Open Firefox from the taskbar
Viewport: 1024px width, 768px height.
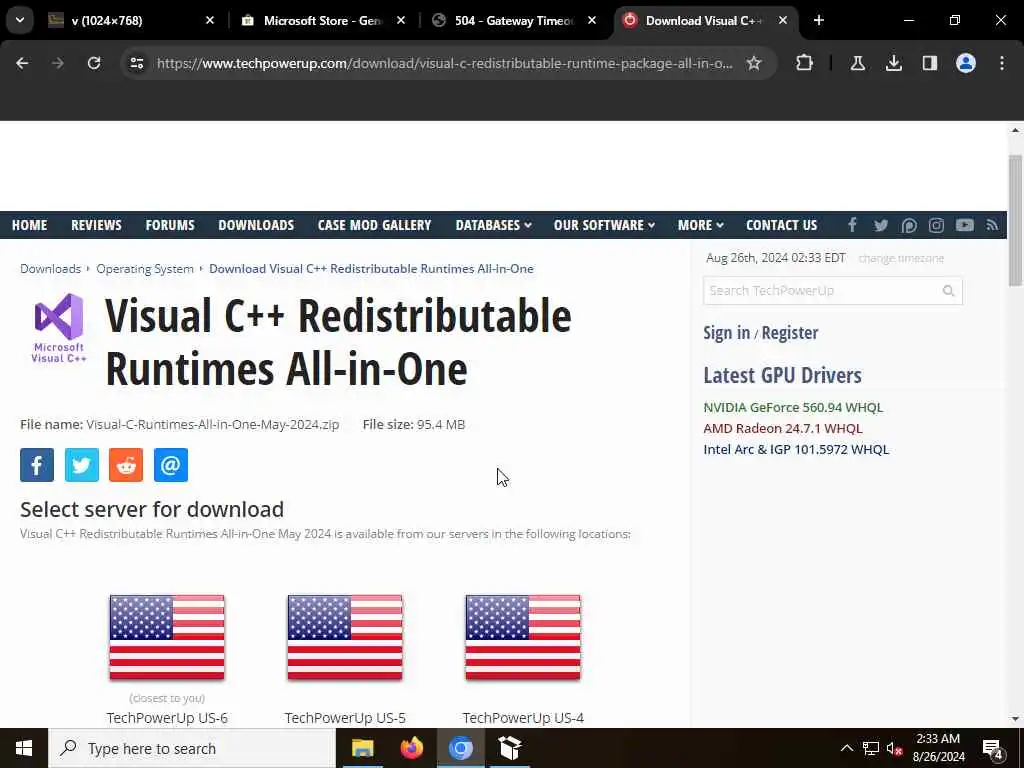click(x=411, y=748)
